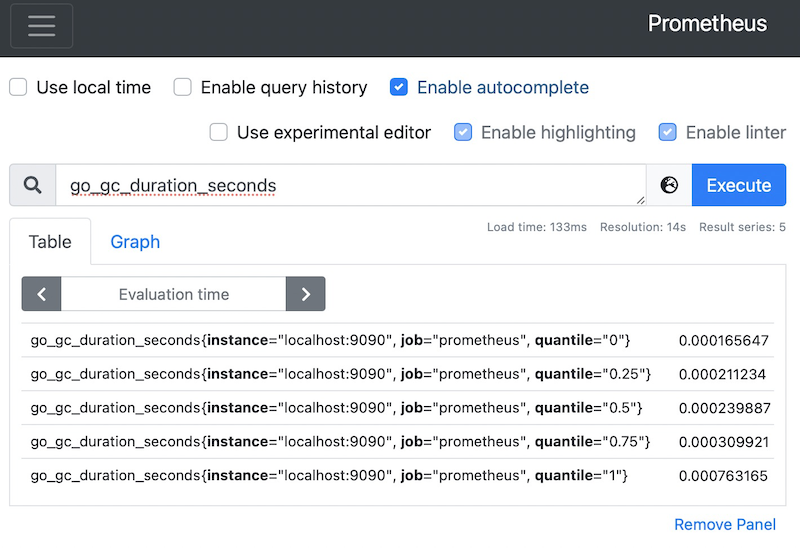Click the search magnifier icon
Image resolution: width=800 pixels, height=548 pixels.
click(x=33, y=185)
